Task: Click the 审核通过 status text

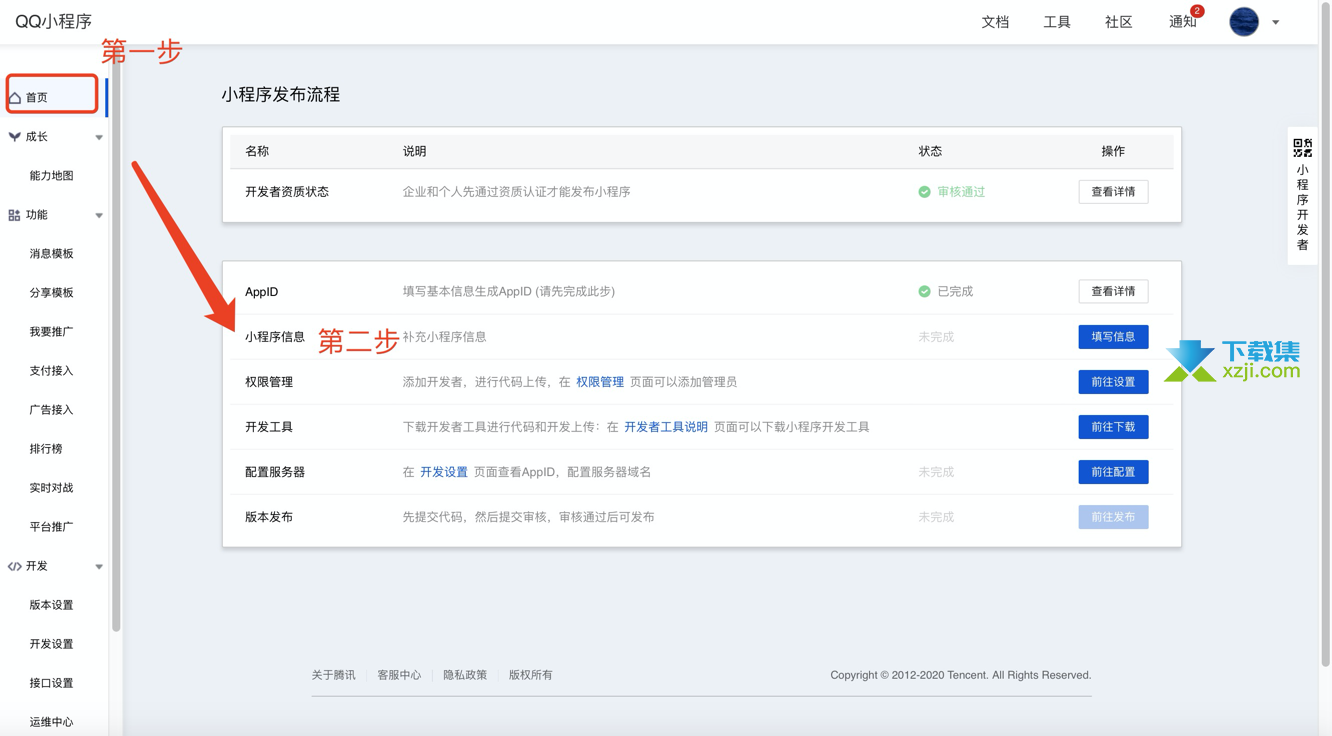Action: 961,192
